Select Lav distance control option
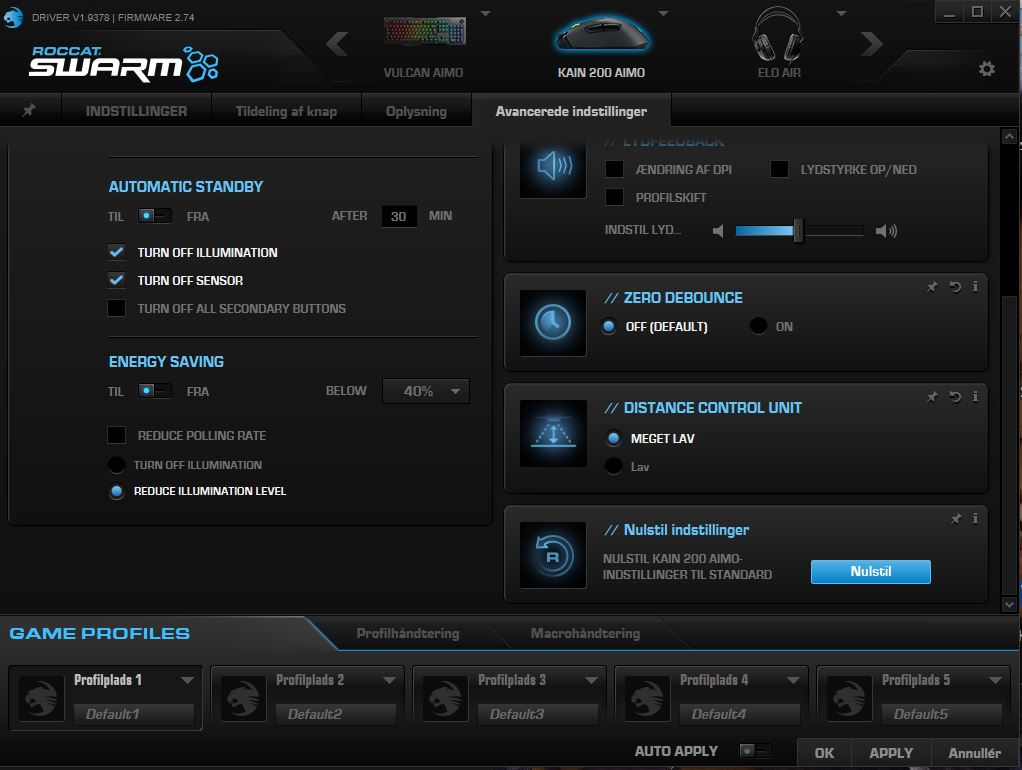This screenshot has width=1022, height=770. pos(613,466)
